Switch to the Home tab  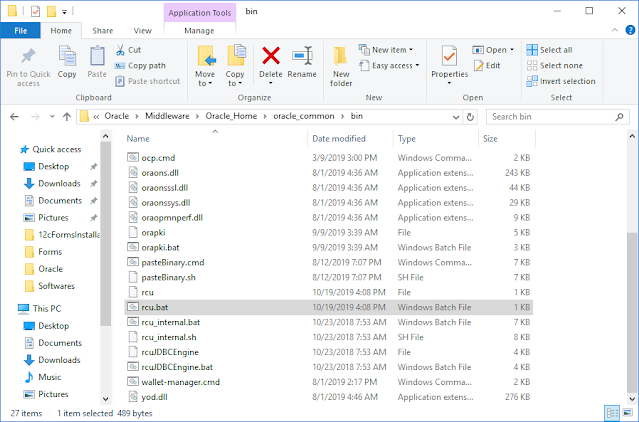click(61, 31)
